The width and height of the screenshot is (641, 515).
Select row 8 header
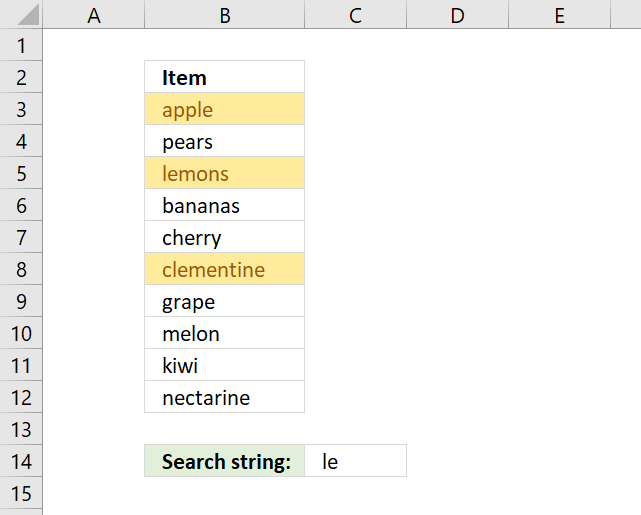(21, 269)
